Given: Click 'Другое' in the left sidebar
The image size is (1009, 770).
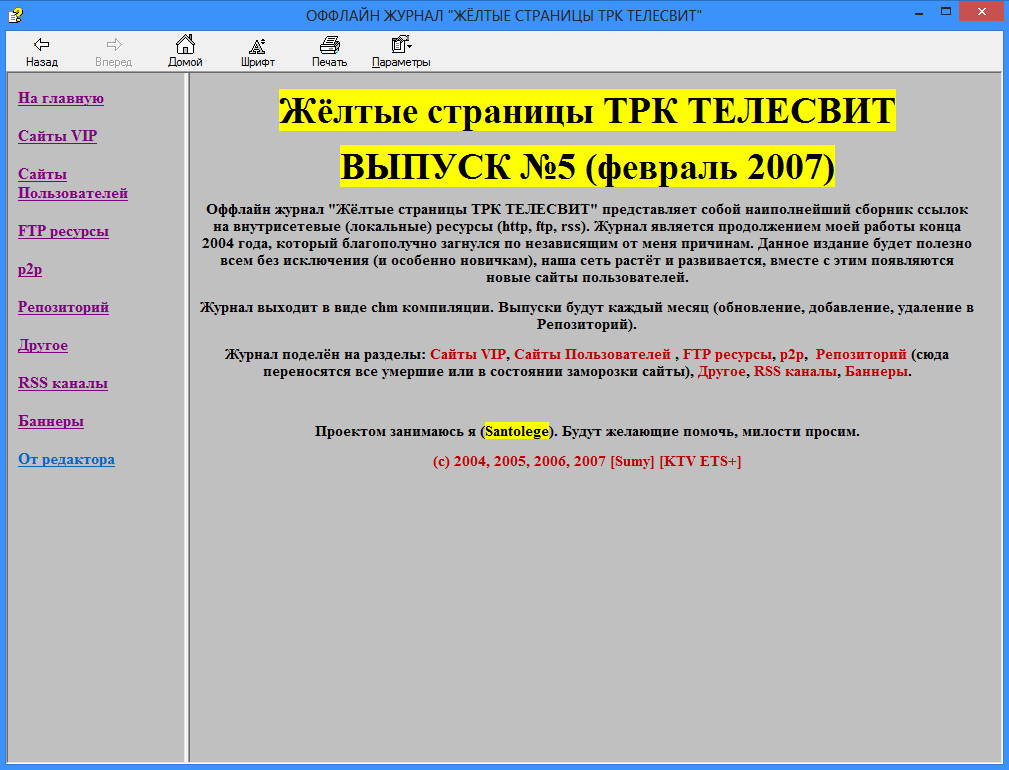Looking at the screenshot, I should (x=43, y=345).
